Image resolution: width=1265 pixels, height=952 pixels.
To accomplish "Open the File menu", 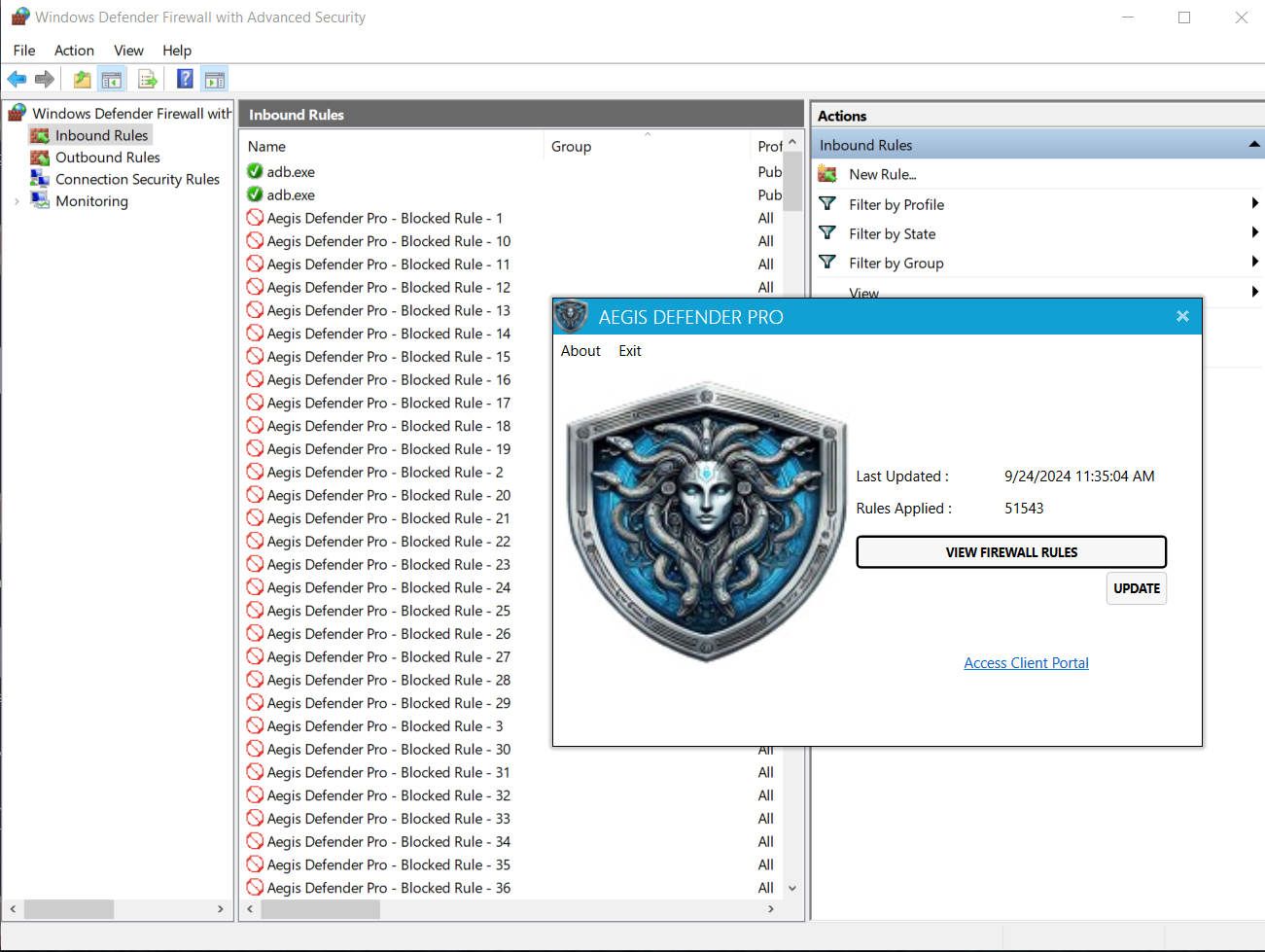I will click(24, 51).
